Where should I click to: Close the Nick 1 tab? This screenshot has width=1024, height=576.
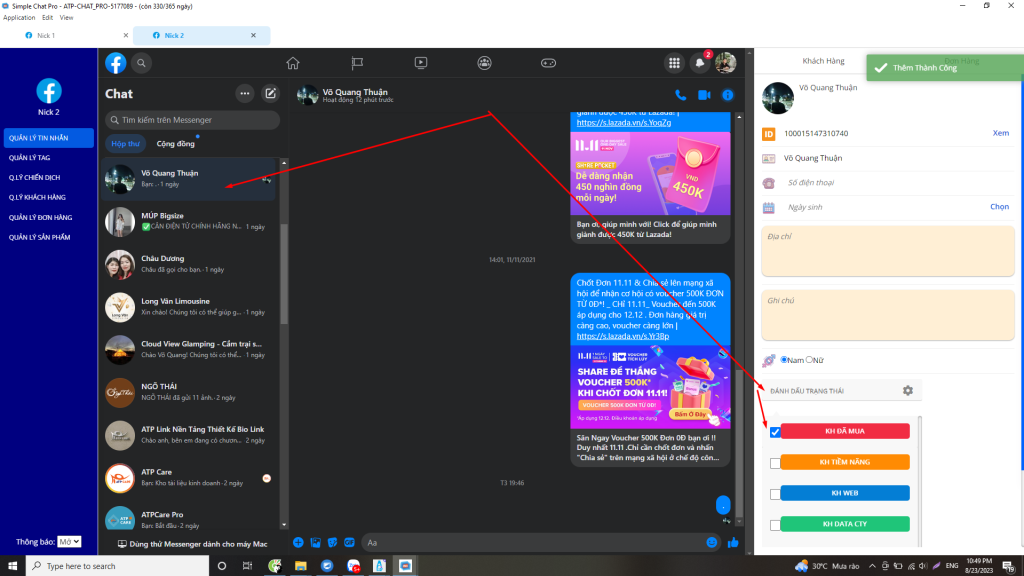[x=125, y=35]
